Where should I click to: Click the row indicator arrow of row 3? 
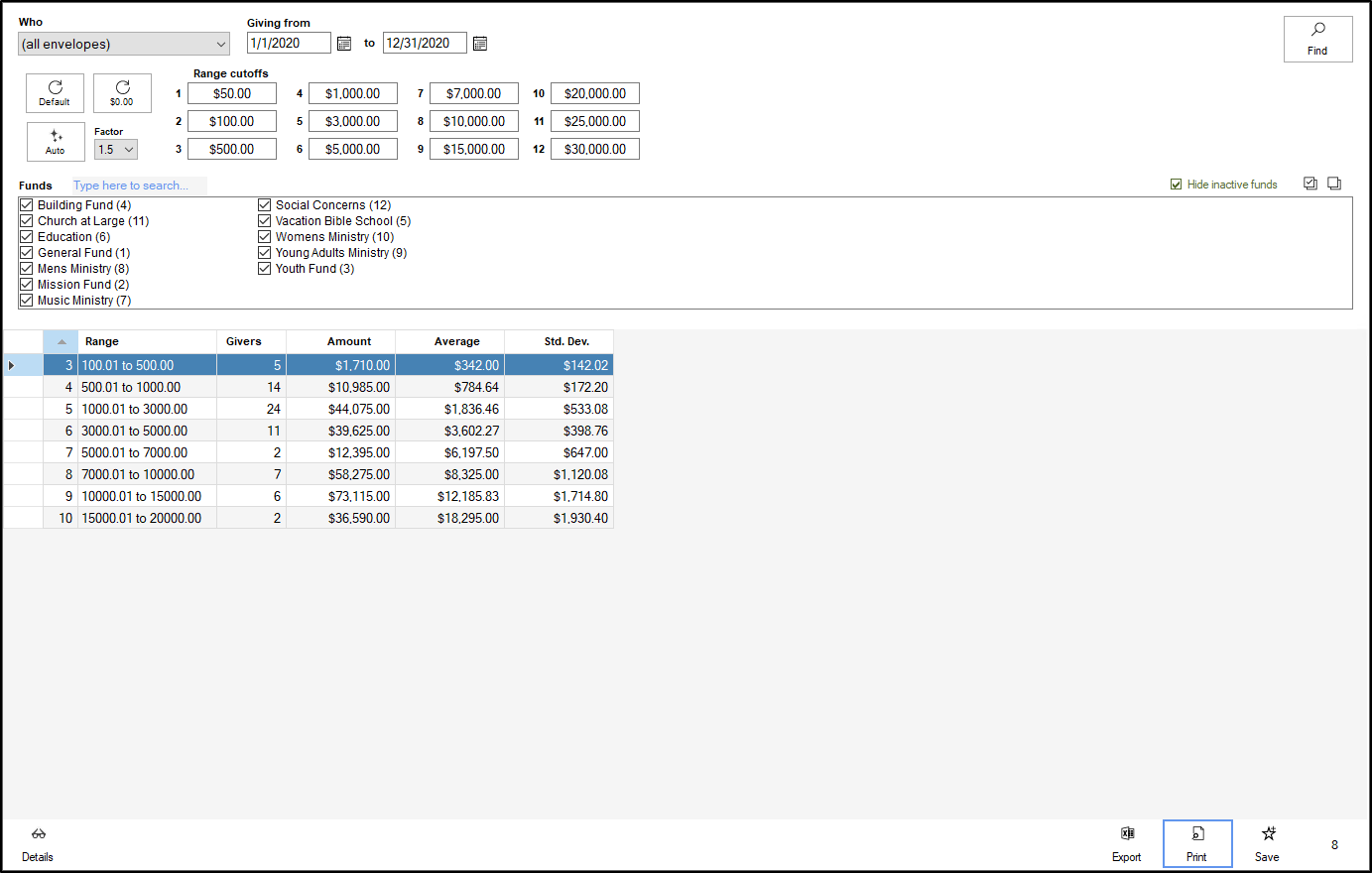pyautogui.click(x=12, y=365)
